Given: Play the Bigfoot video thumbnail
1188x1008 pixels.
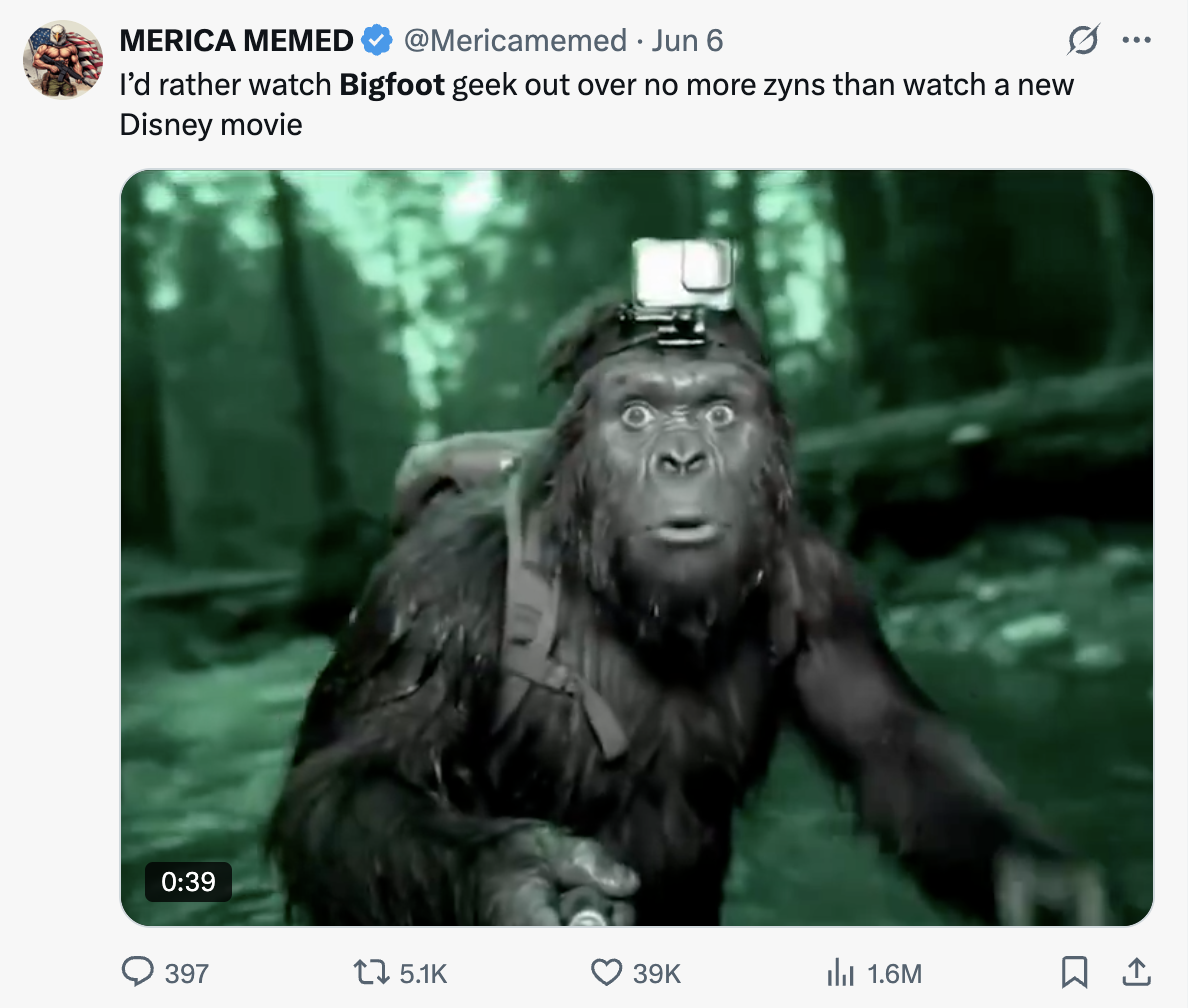Looking at the screenshot, I should 637,548.
